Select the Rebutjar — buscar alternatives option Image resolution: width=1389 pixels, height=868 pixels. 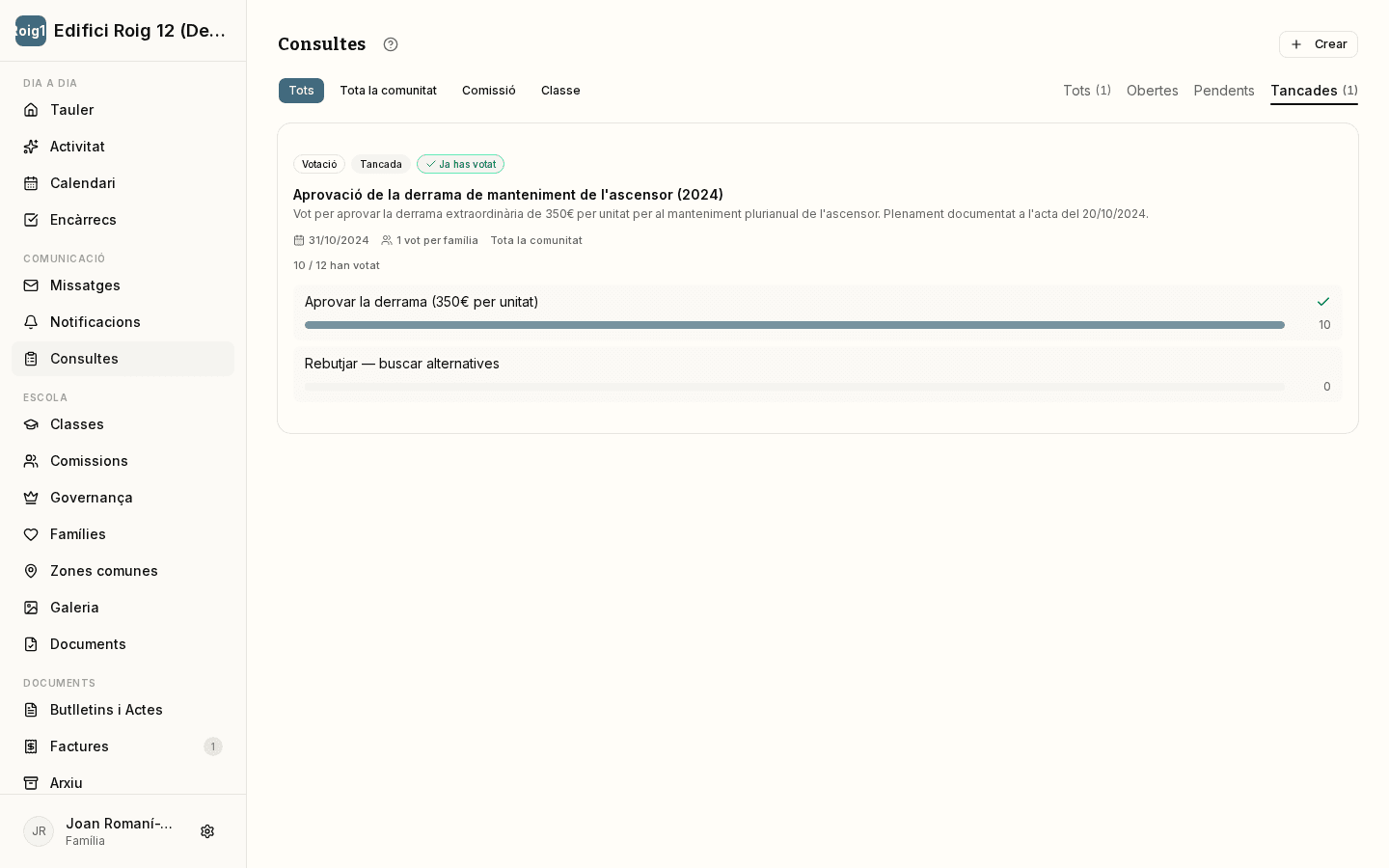(818, 374)
